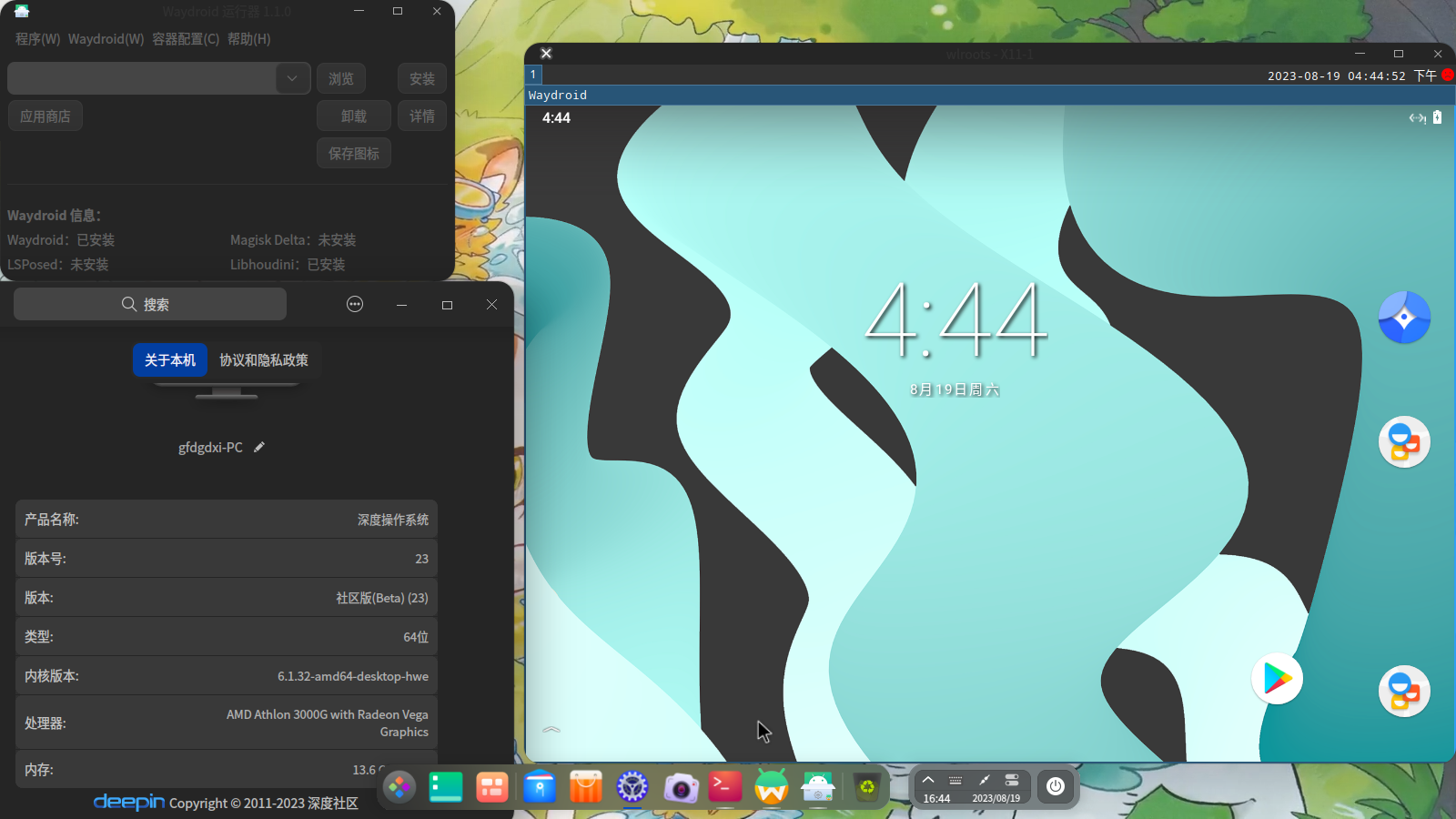Open the three-dot menu in settings titlebar
The image size is (1456, 819).
coord(355,304)
